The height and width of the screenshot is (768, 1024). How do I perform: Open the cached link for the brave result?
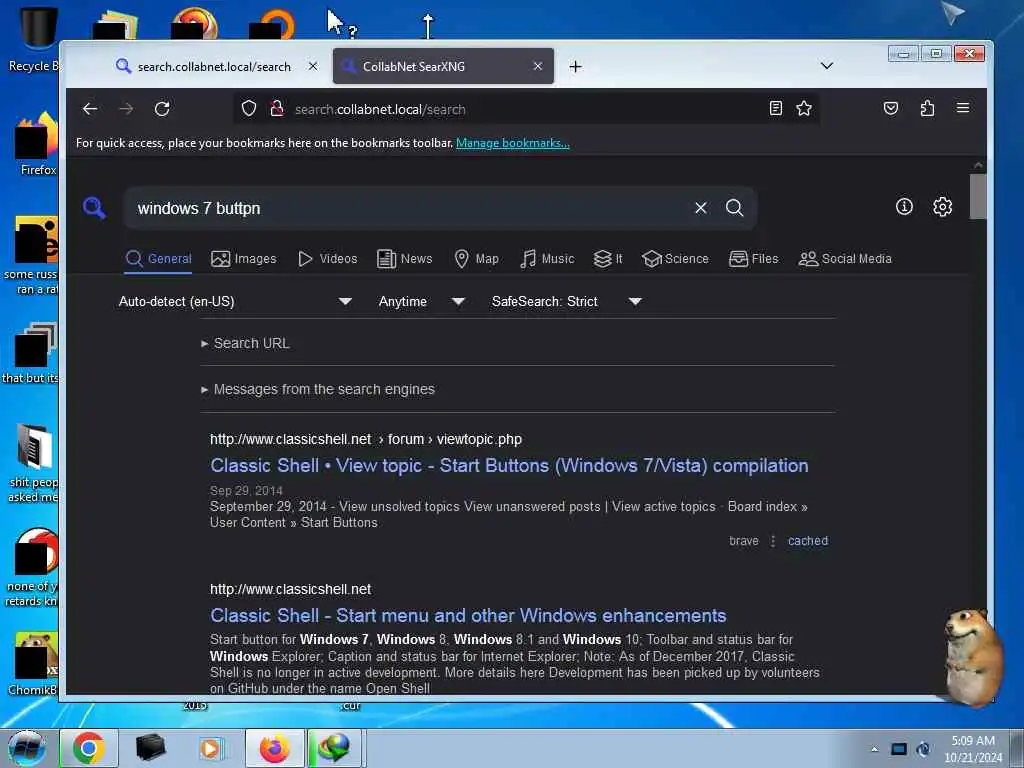[808, 541]
